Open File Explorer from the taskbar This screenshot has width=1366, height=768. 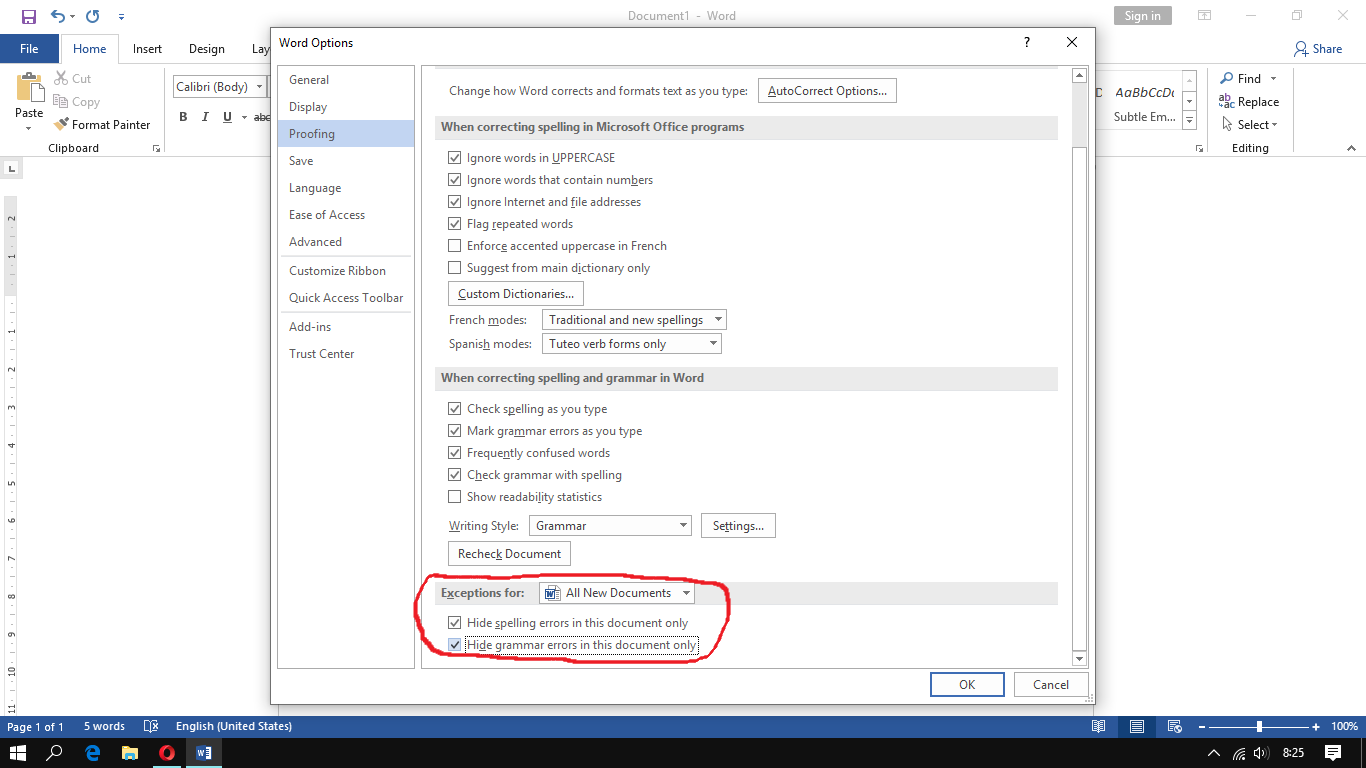(x=129, y=753)
